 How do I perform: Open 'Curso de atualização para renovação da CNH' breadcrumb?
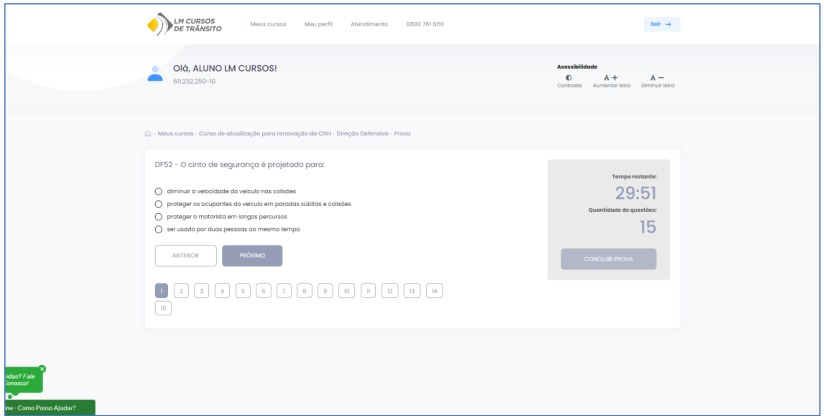point(265,133)
